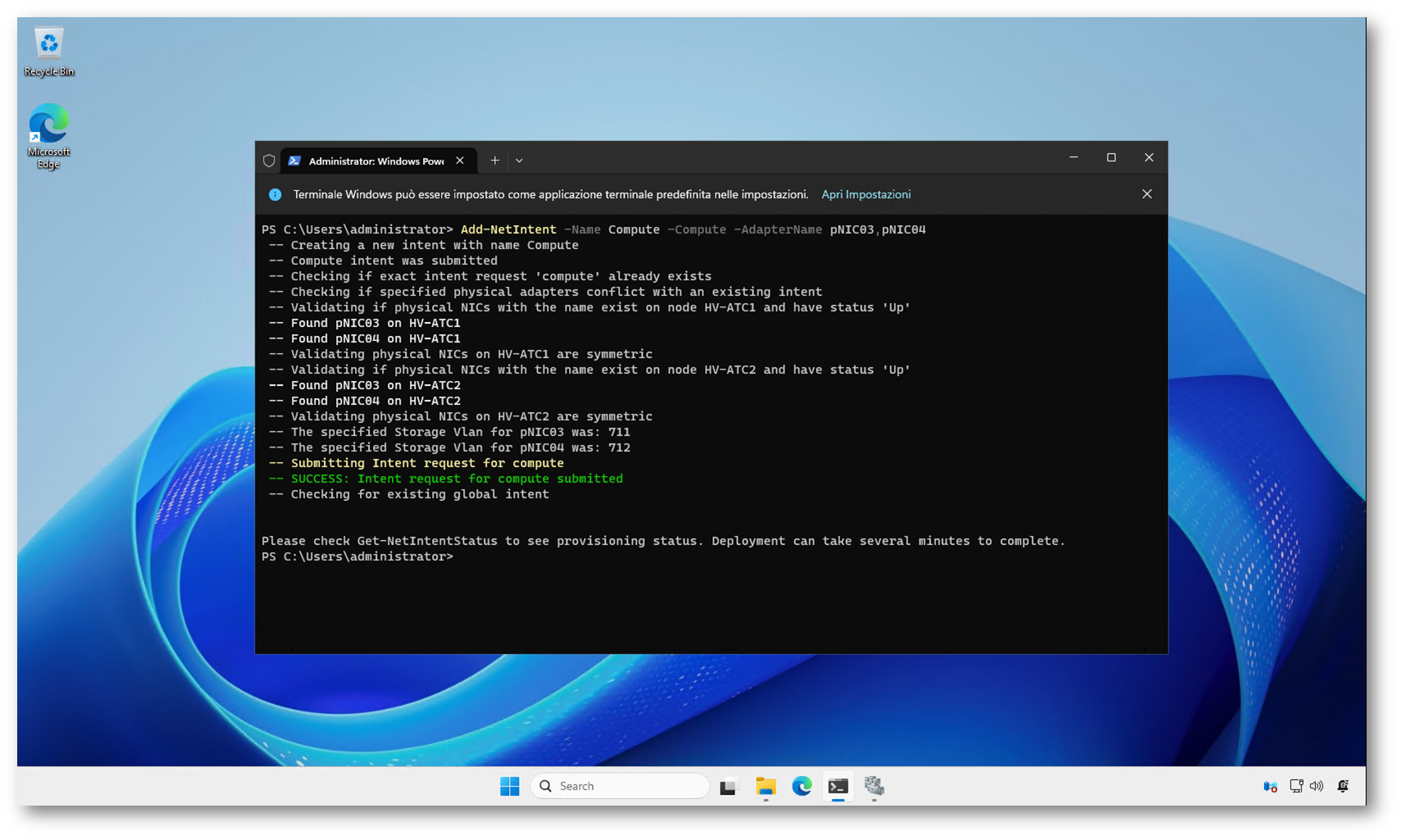Open Task View from the taskbar
This screenshot has height=840, width=1401.
point(728,787)
